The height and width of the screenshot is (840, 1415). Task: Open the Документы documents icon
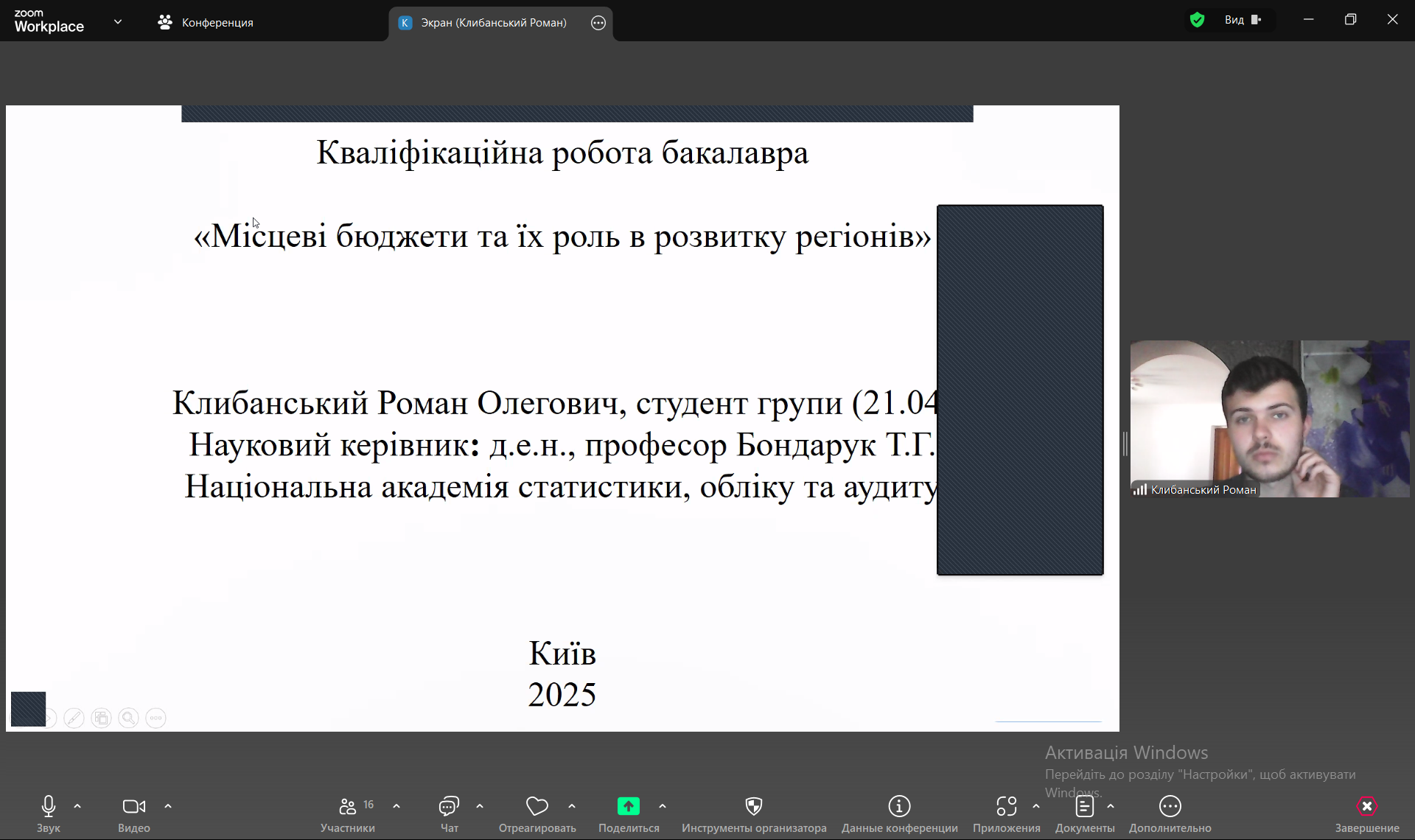click(x=1084, y=807)
